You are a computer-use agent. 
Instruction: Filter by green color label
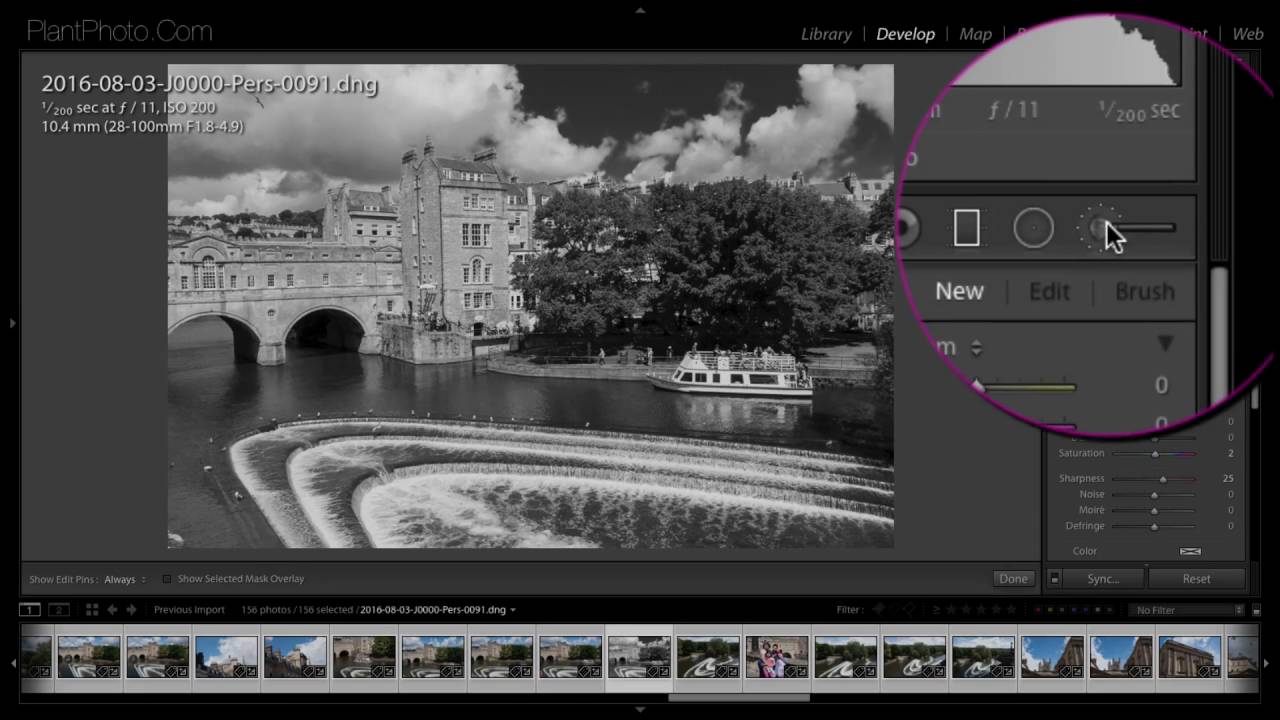pyautogui.click(x=1062, y=610)
